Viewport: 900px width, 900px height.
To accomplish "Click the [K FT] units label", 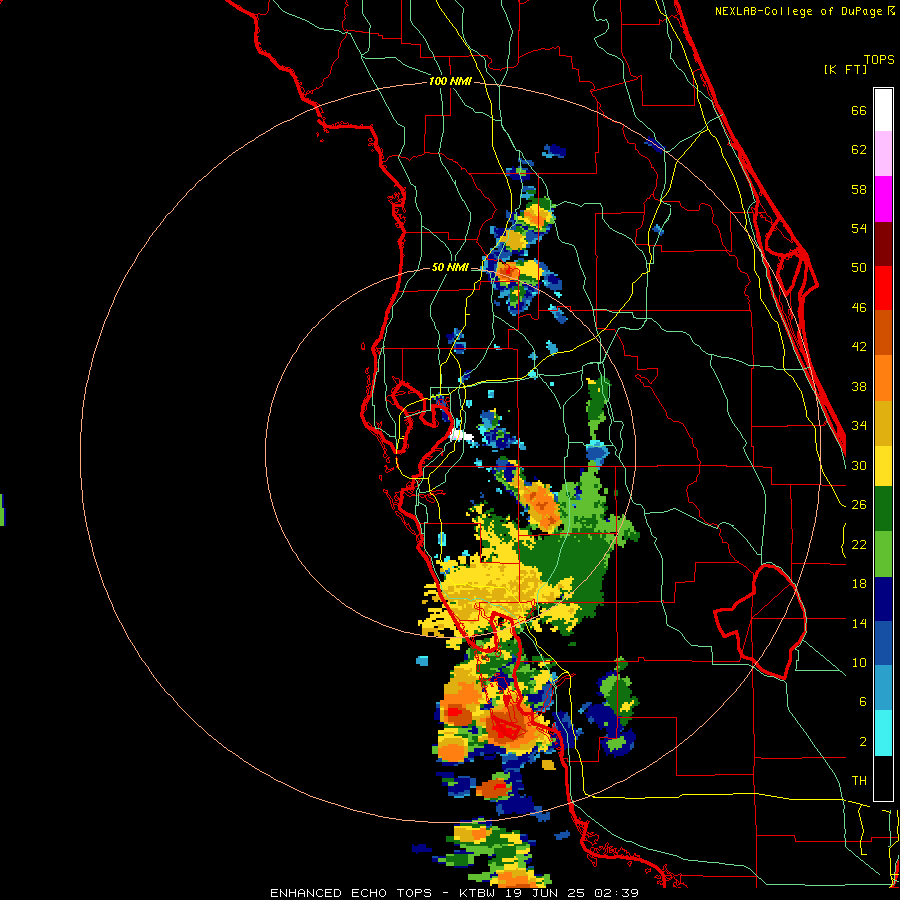I will click(845, 70).
